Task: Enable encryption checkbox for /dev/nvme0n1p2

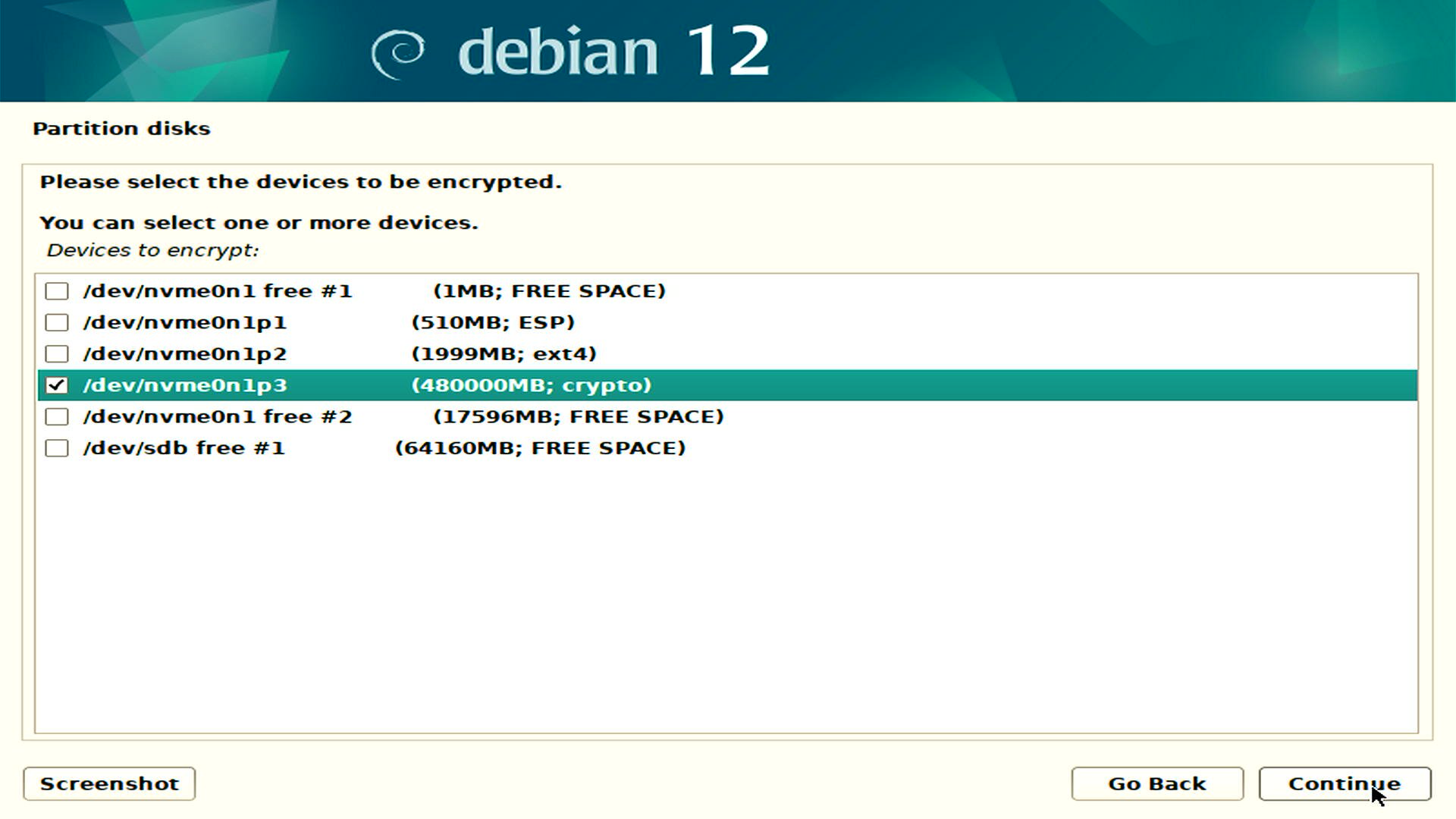Action: point(57,354)
